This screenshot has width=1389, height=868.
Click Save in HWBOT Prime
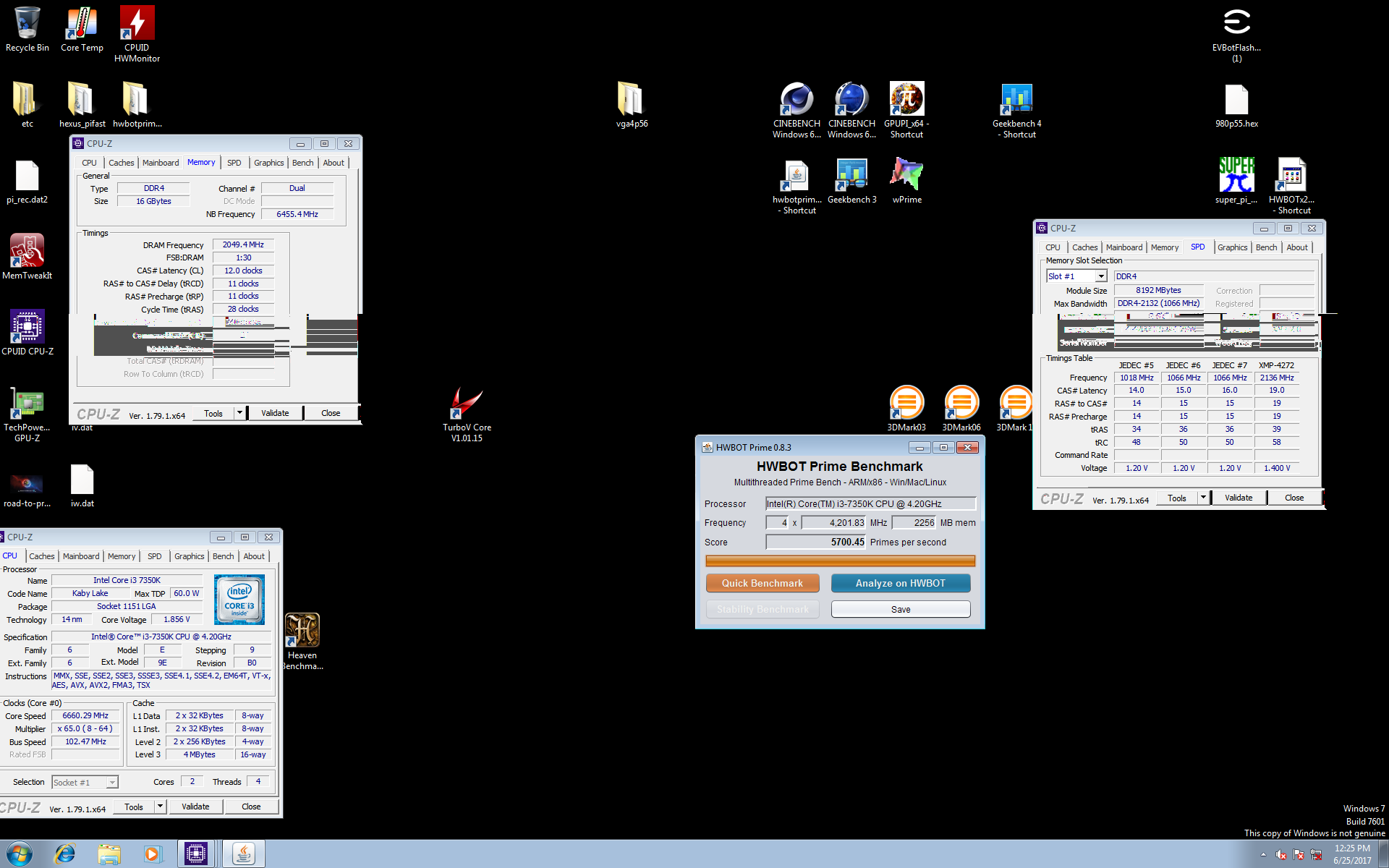pyautogui.click(x=901, y=609)
